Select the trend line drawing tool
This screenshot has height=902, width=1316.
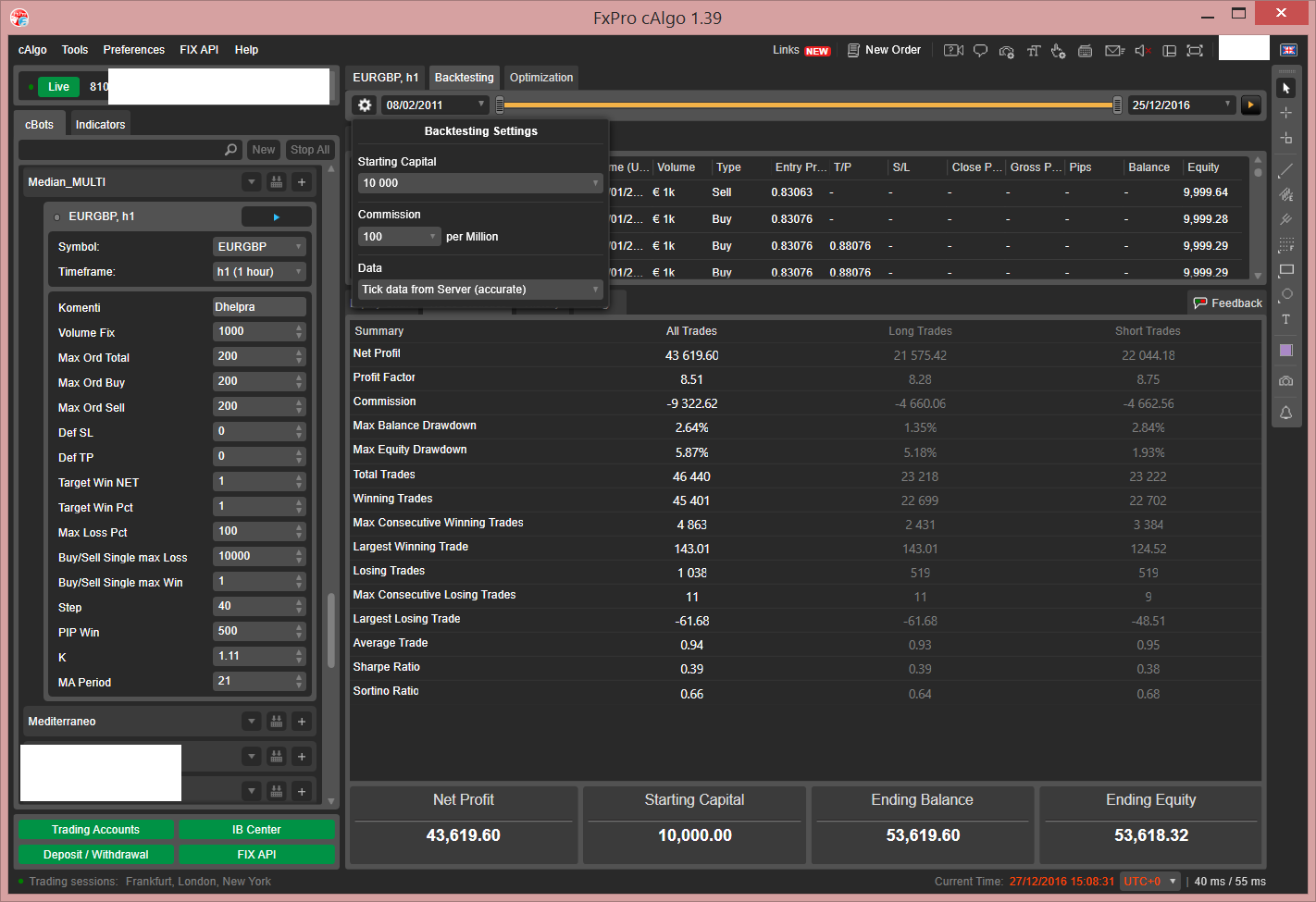(1286, 171)
